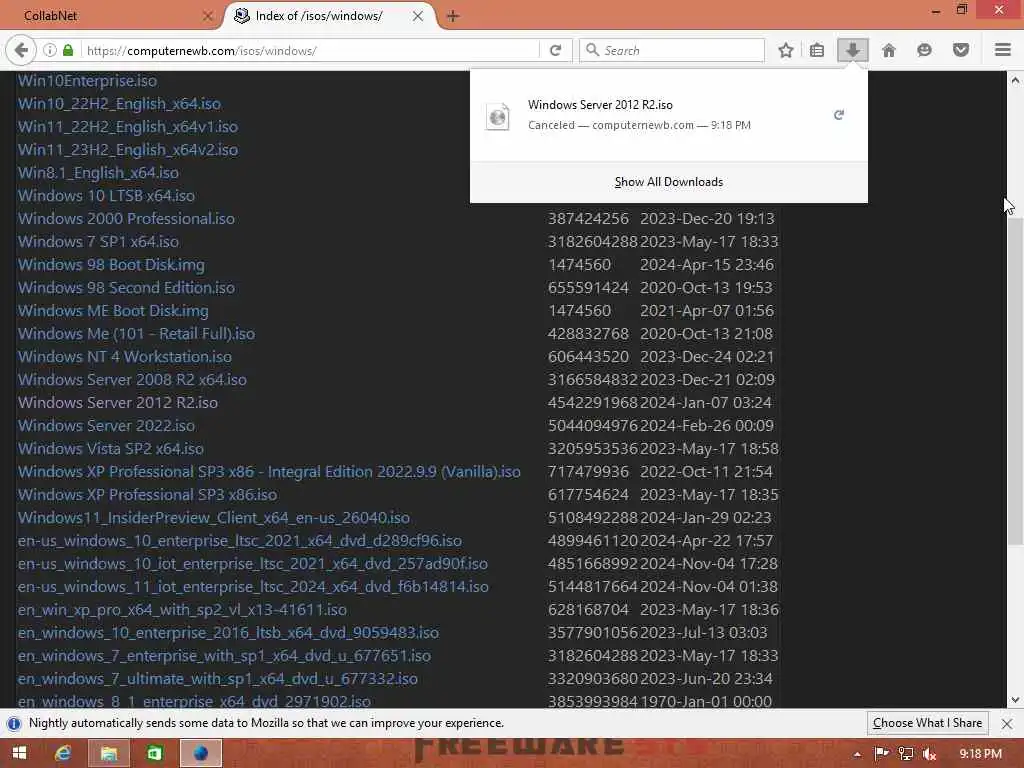This screenshot has width=1024, height=768.
Task: Open Win11_23H2_English_x64v2.iso link
Action: pyautogui.click(x=128, y=150)
